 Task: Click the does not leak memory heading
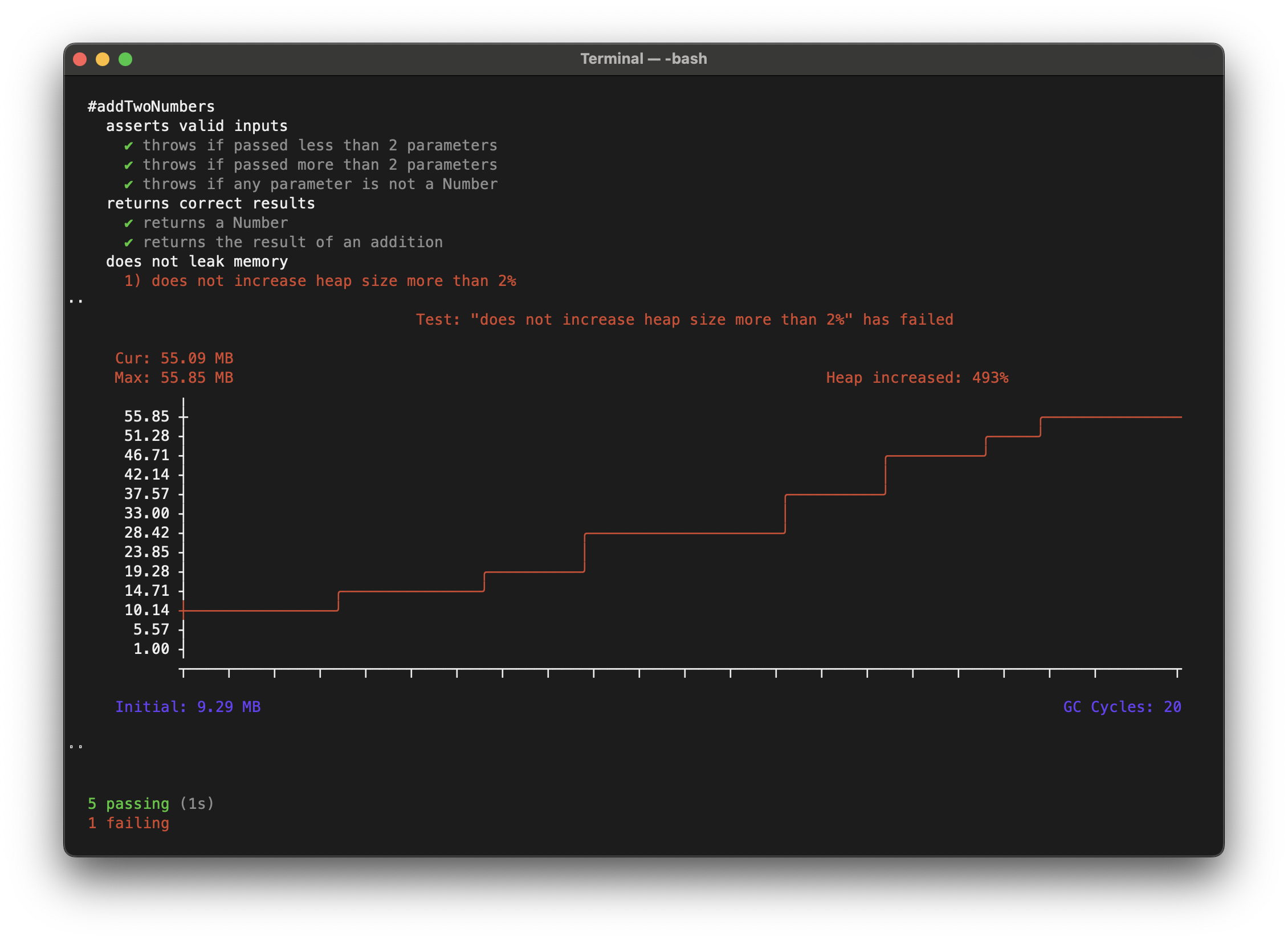(197, 261)
